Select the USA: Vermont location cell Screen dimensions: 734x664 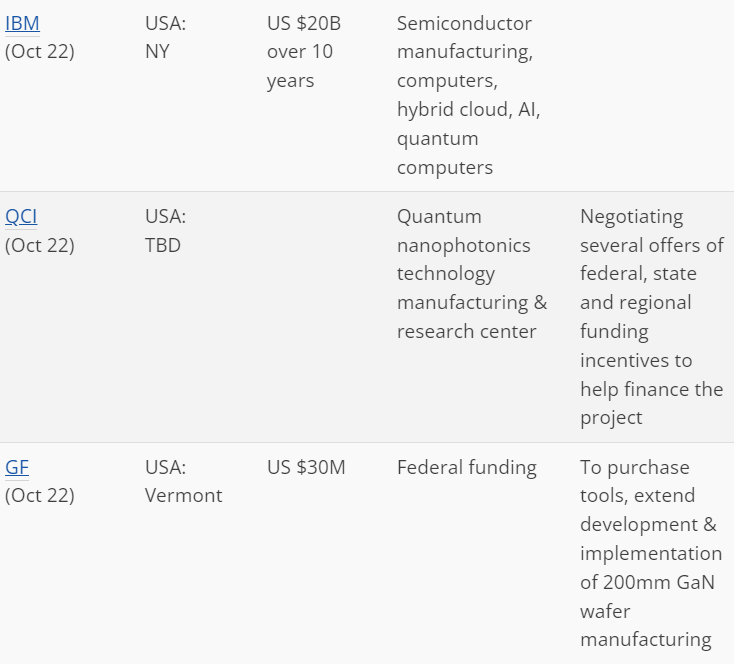point(184,481)
